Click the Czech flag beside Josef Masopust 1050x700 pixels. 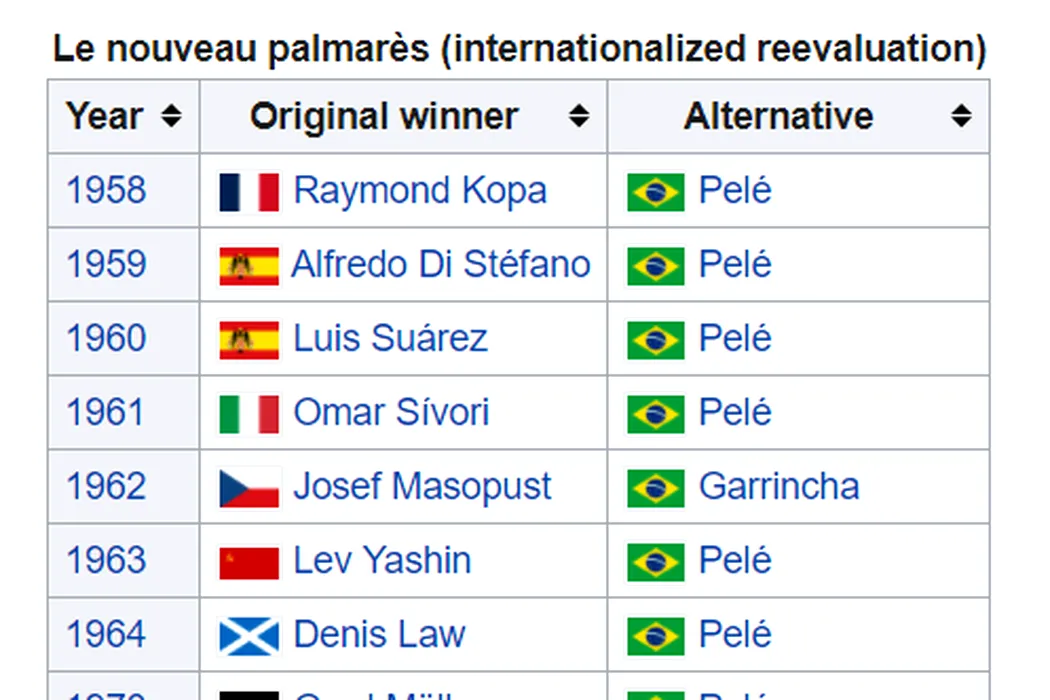(x=249, y=488)
